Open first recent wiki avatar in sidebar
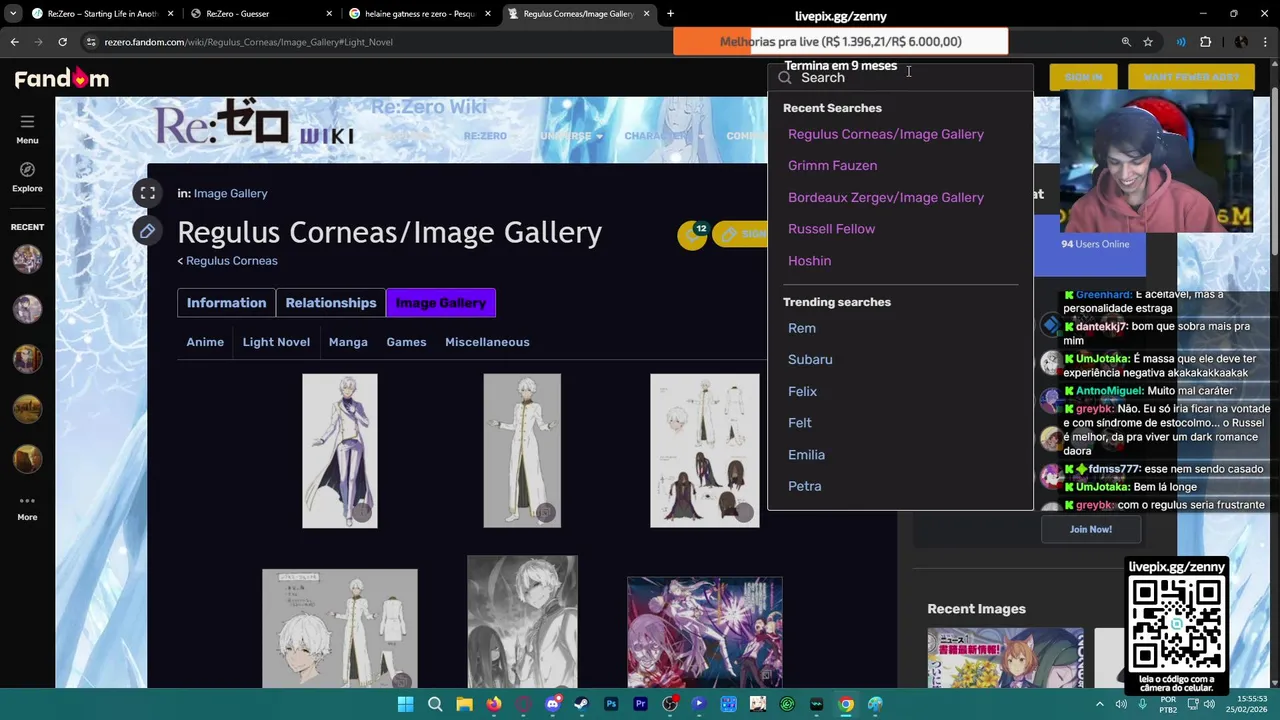Image resolution: width=1280 pixels, height=720 pixels. click(27, 259)
